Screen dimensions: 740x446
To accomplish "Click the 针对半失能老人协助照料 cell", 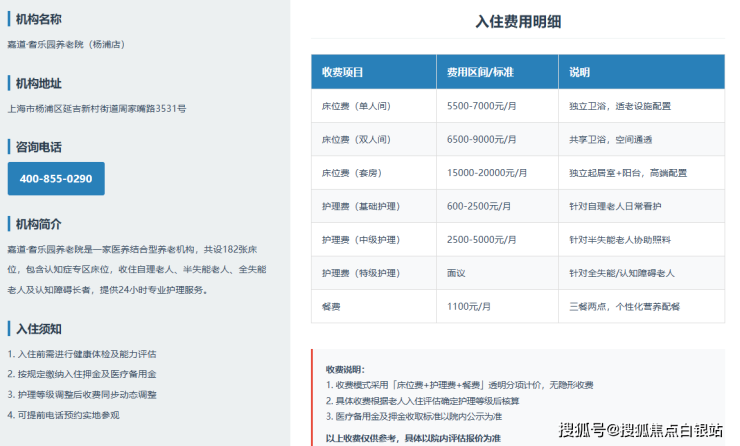I will tap(641, 240).
